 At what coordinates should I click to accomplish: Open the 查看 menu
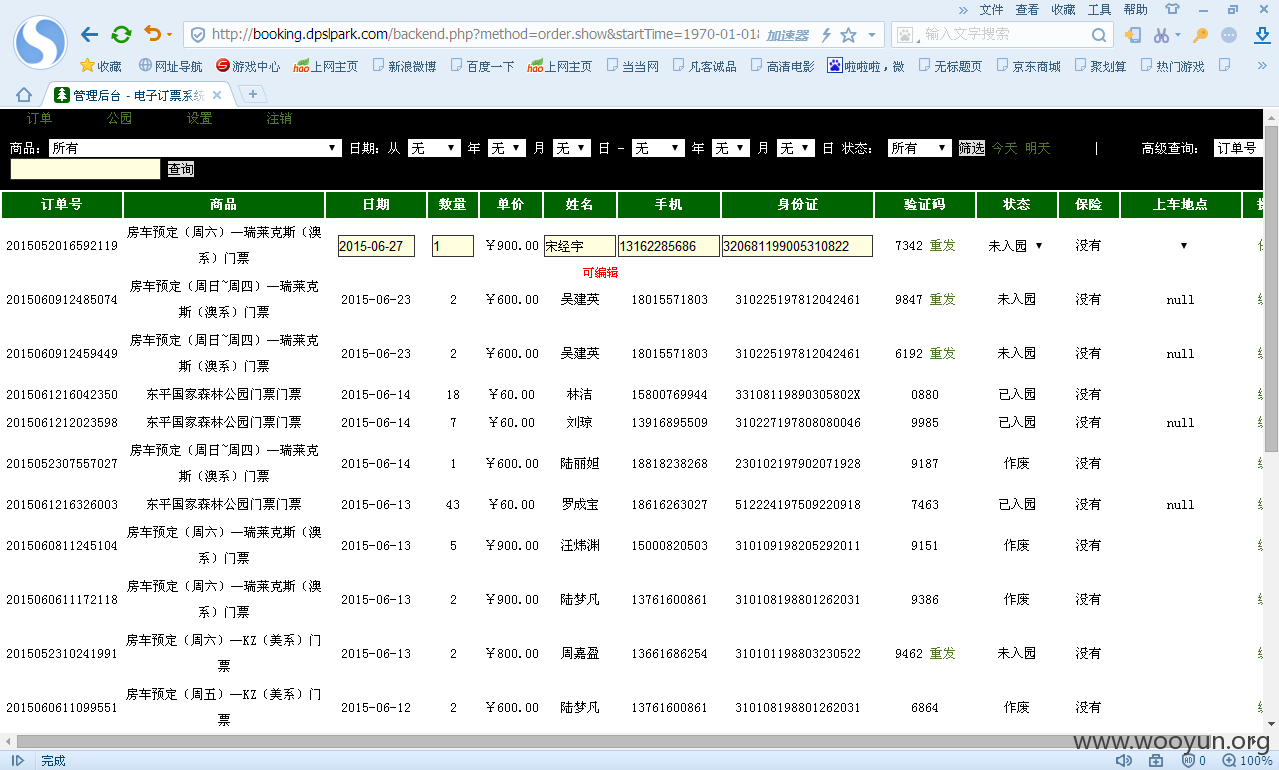coord(1027,9)
